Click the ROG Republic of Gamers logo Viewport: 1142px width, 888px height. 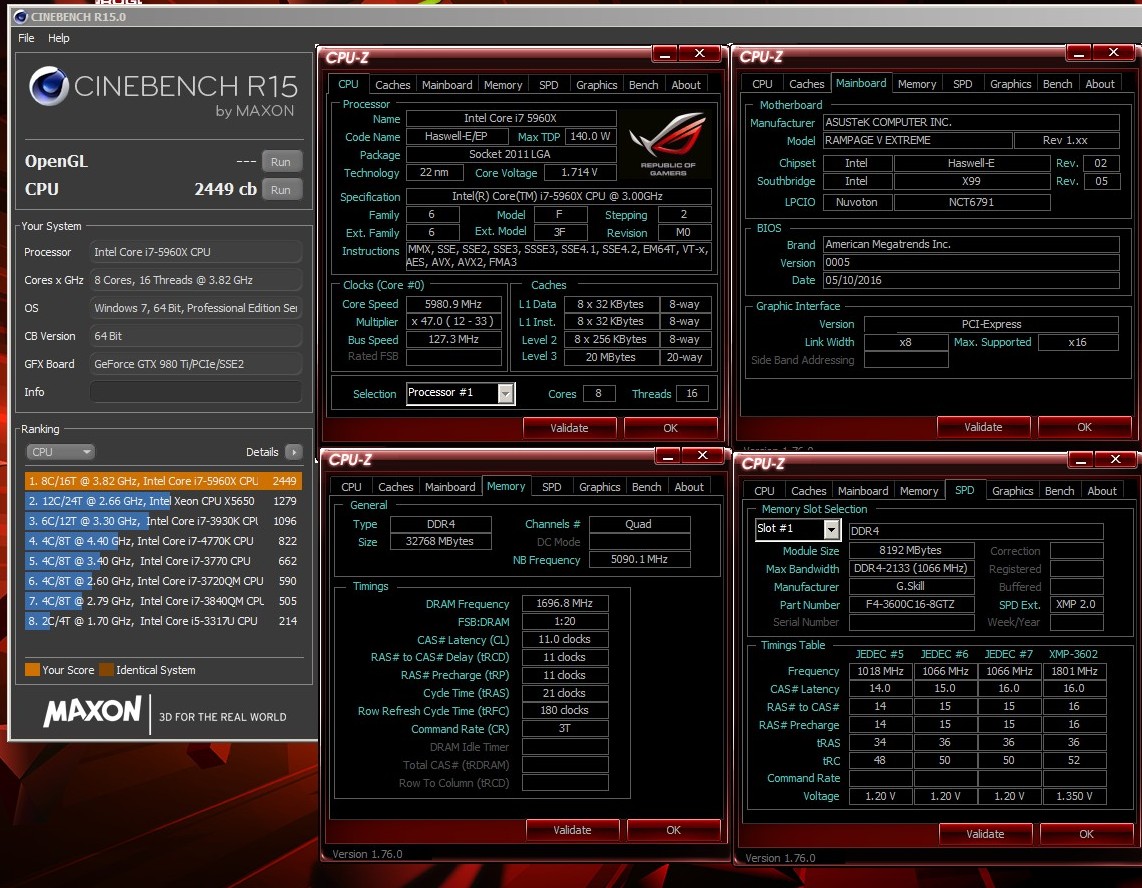(x=668, y=143)
